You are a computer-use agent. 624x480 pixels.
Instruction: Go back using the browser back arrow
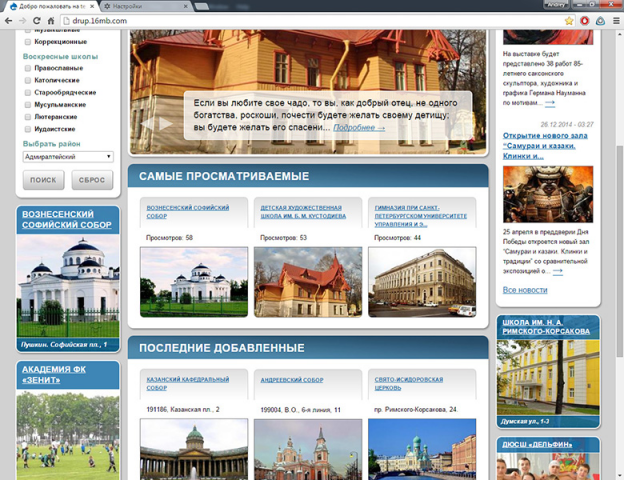pos(8,21)
